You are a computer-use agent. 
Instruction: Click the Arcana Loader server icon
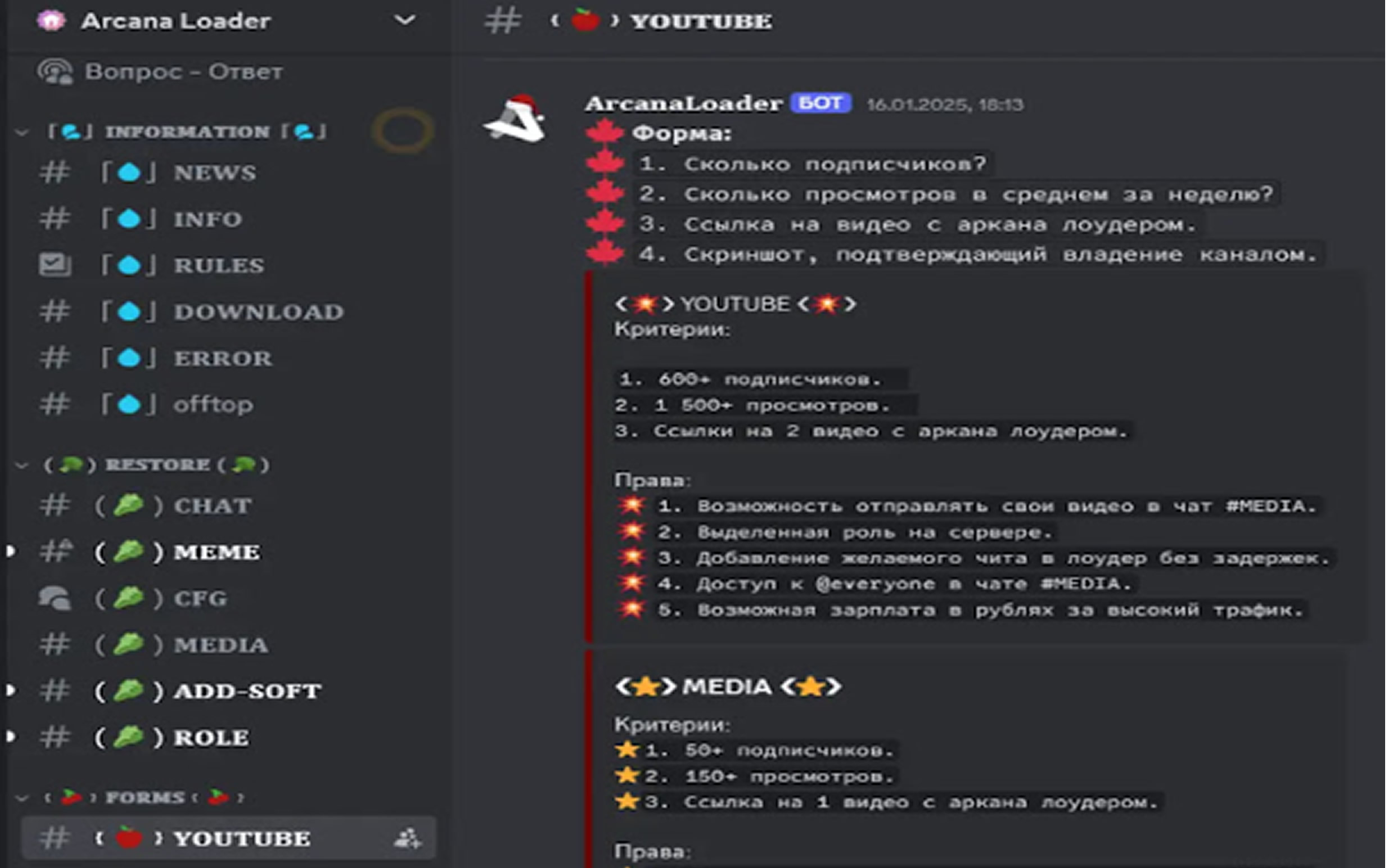[x=51, y=21]
